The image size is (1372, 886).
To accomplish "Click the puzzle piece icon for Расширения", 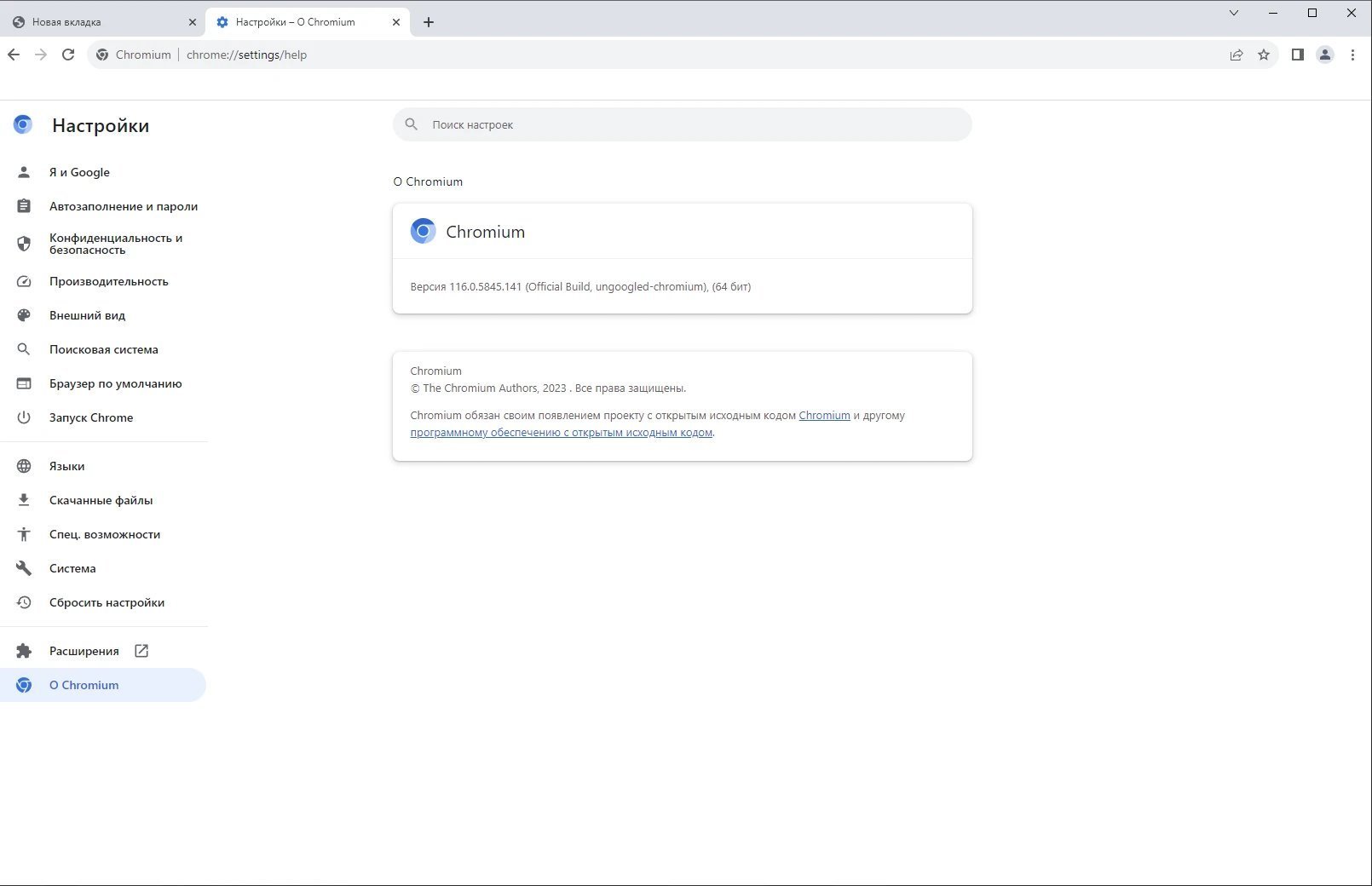I will point(24,651).
